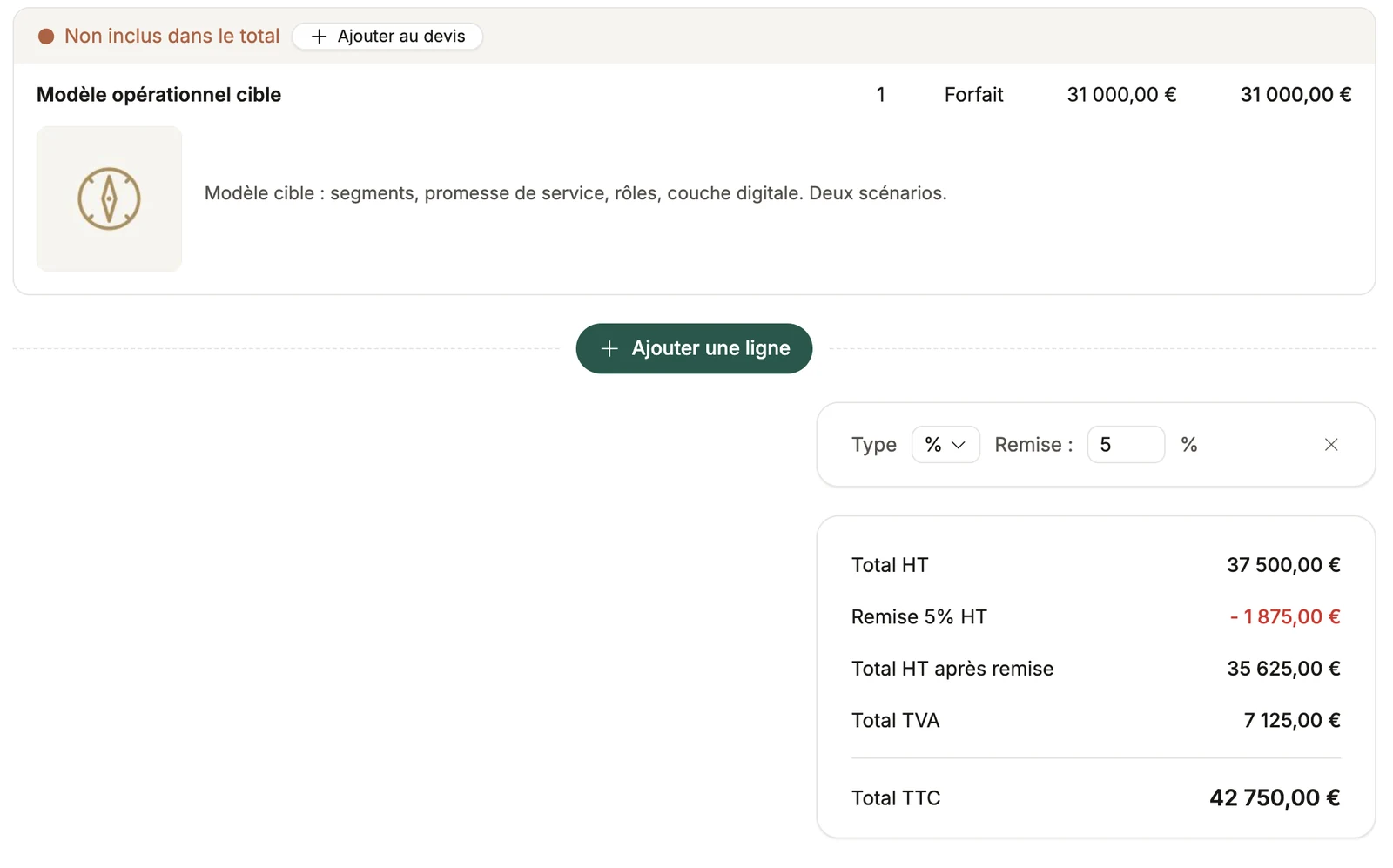Open the discount Type dropdown
Viewport: 1393px width, 868px height.
click(945, 445)
